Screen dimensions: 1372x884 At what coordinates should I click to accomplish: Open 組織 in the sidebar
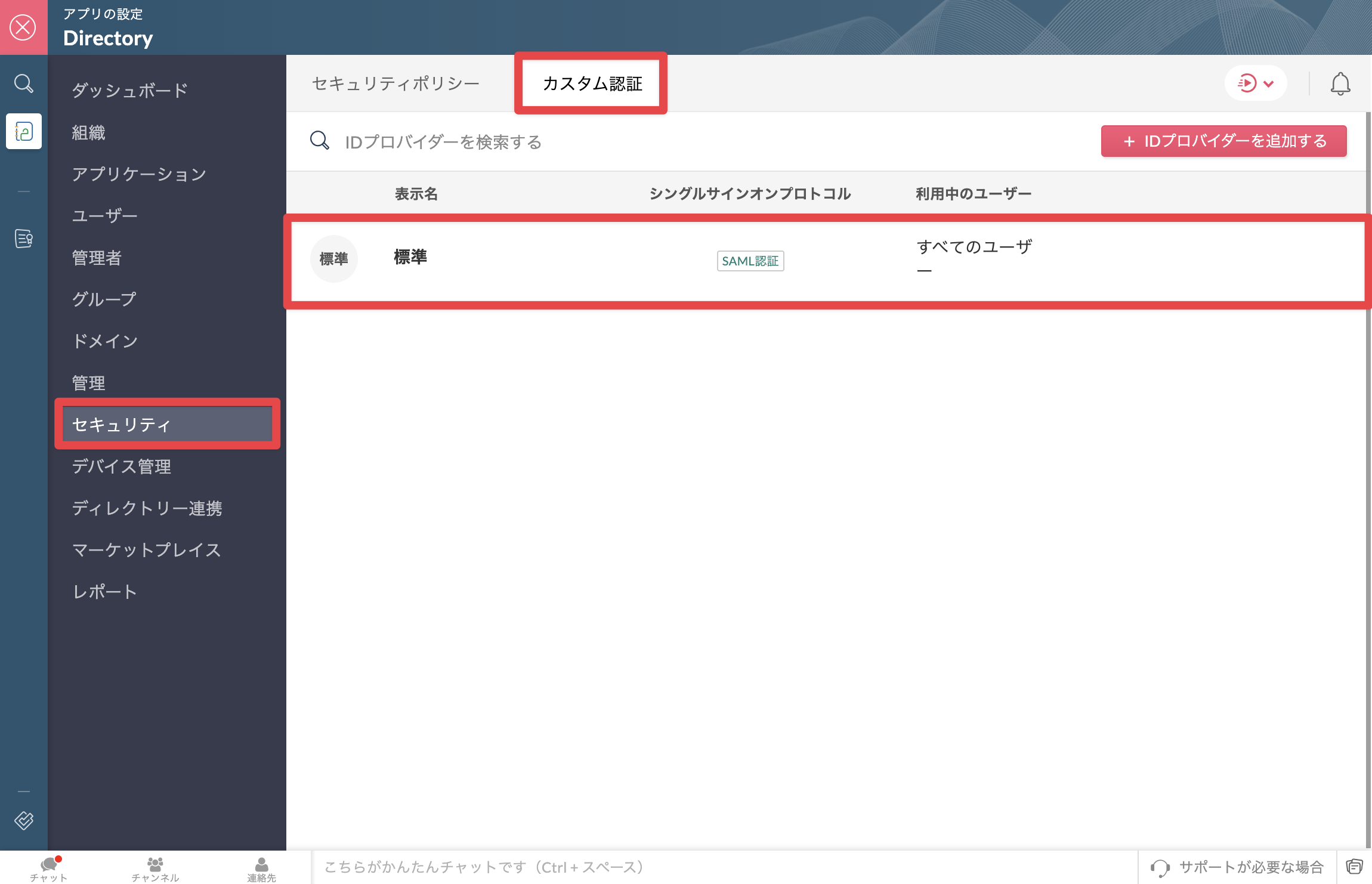point(88,132)
